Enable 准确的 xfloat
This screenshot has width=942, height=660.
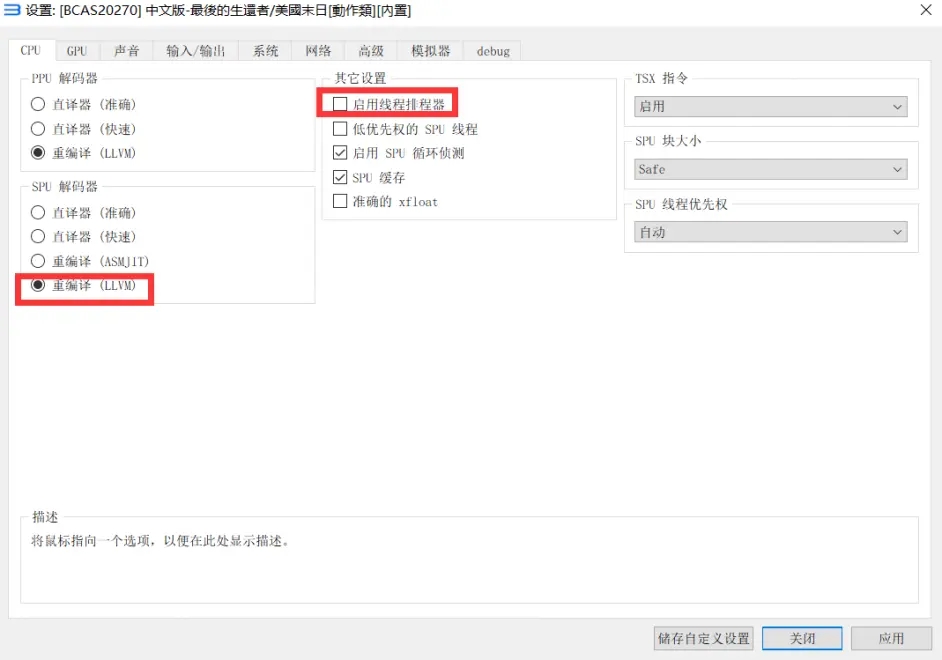(x=339, y=201)
